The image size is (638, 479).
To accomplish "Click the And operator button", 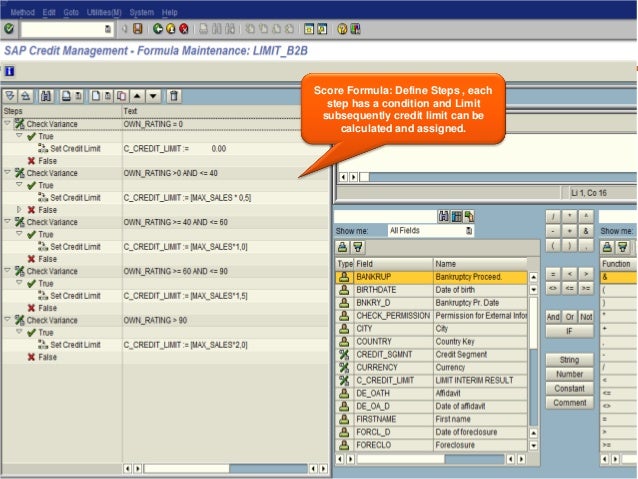I will point(553,317).
